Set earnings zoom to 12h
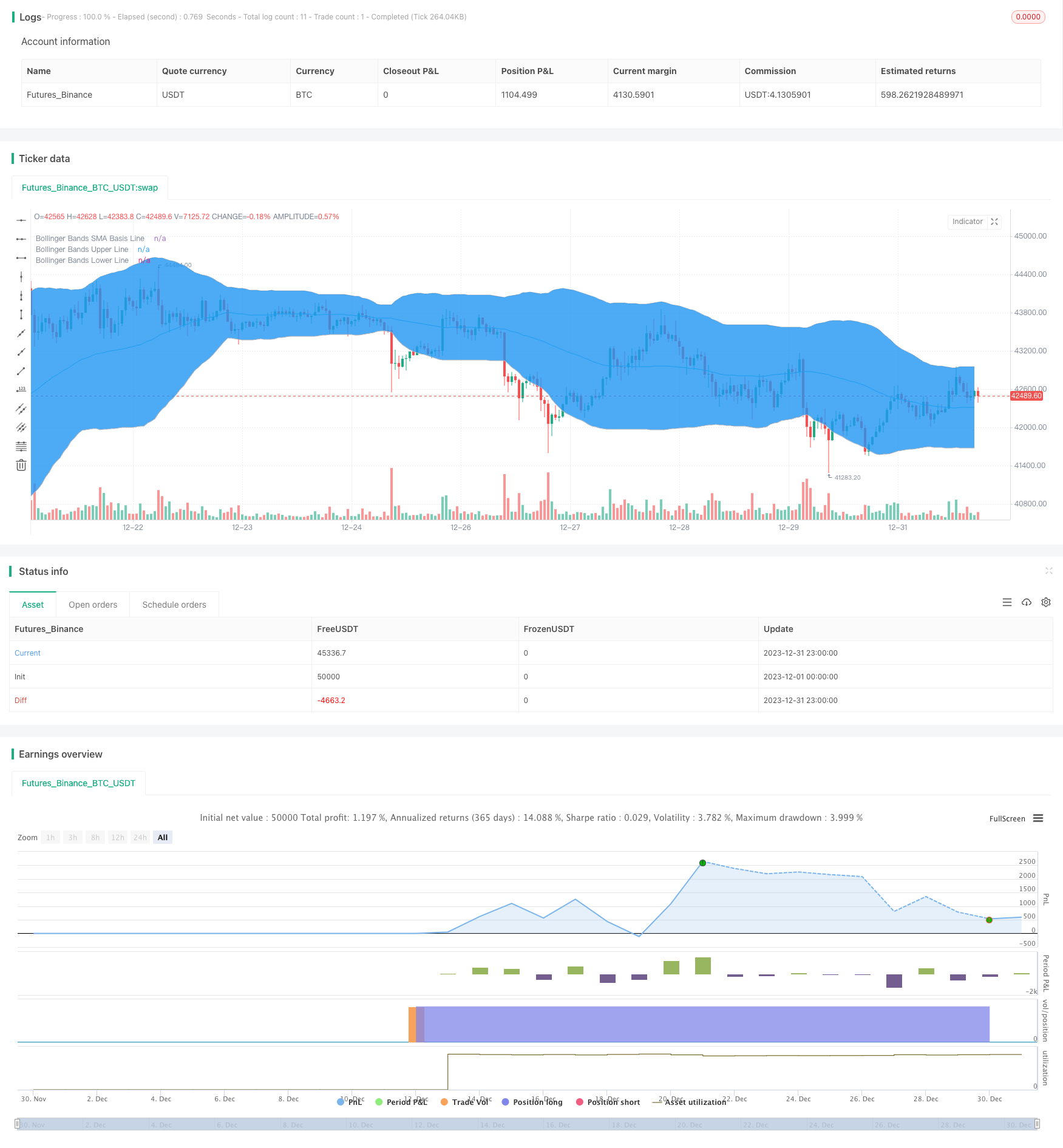 [118, 837]
